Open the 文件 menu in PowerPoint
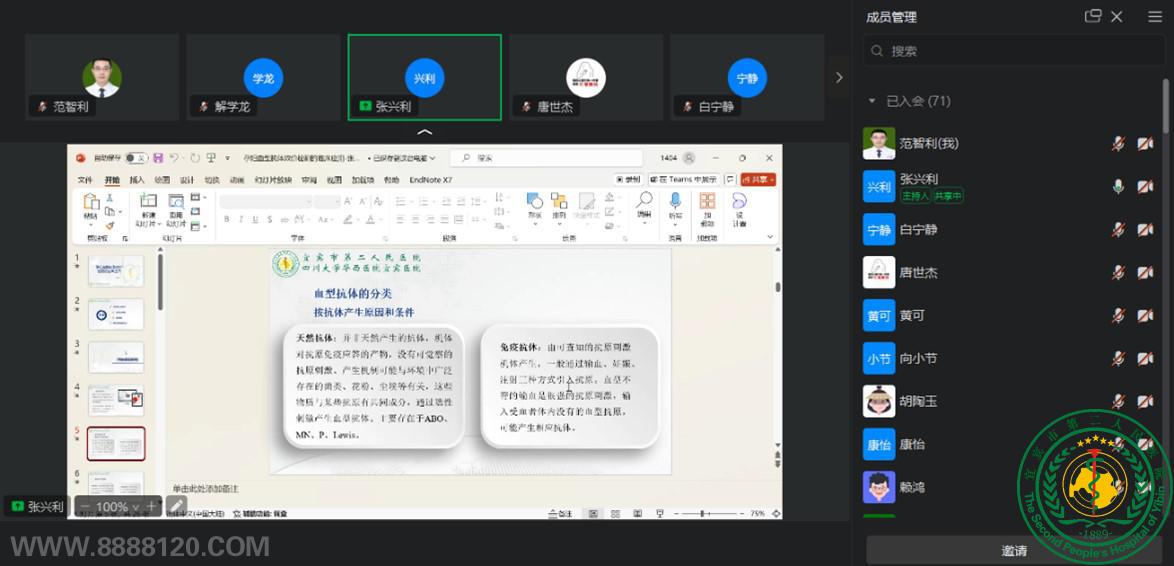Screen dimensions: 1174x566 [85, 180]
